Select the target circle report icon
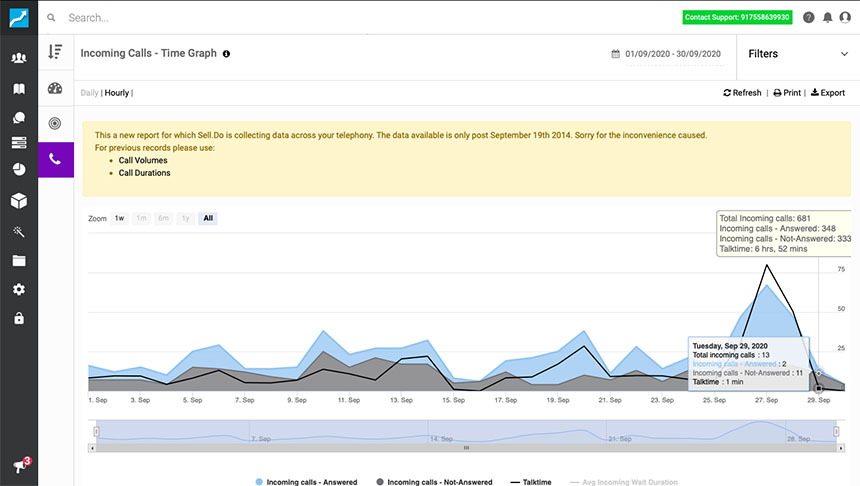This screenshot has width=860, height=486. click(55, 123)
